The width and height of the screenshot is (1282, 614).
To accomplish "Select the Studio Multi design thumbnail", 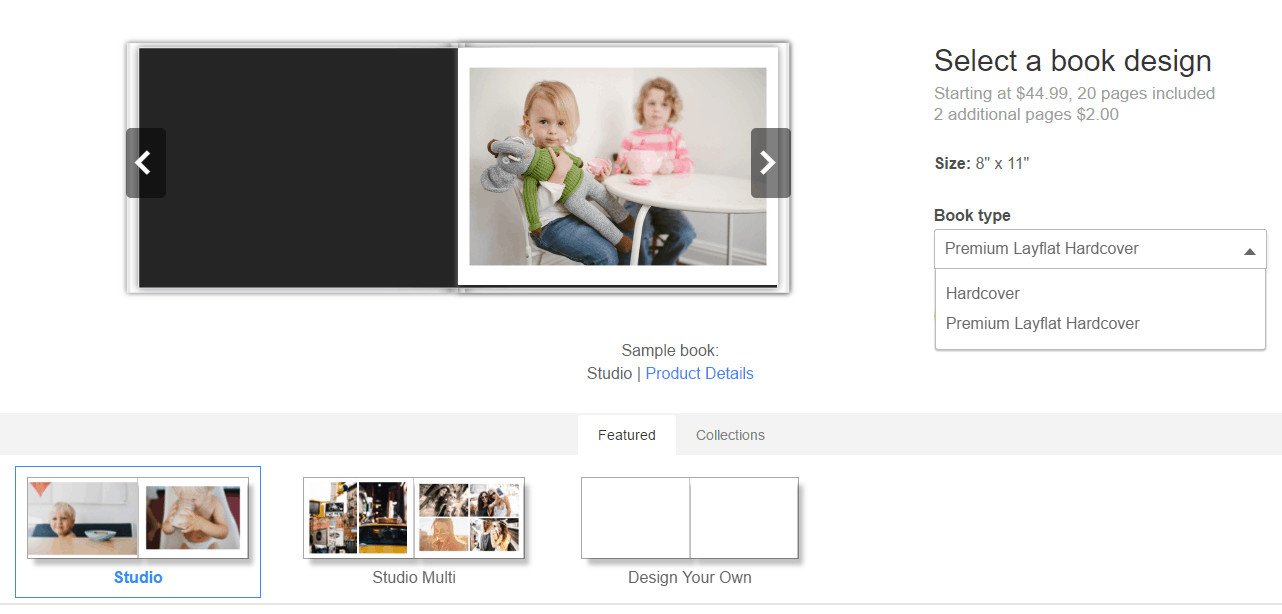I will [x=414, y=518].
